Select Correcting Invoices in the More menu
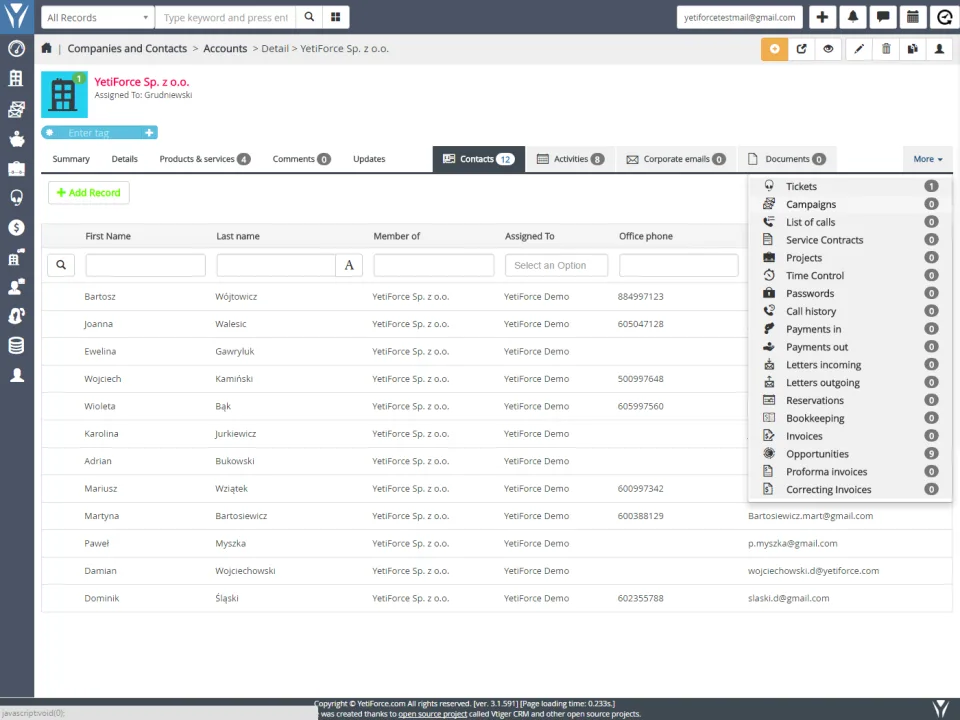Viewport: 960px width, 720px height. (x=850, y=489)
